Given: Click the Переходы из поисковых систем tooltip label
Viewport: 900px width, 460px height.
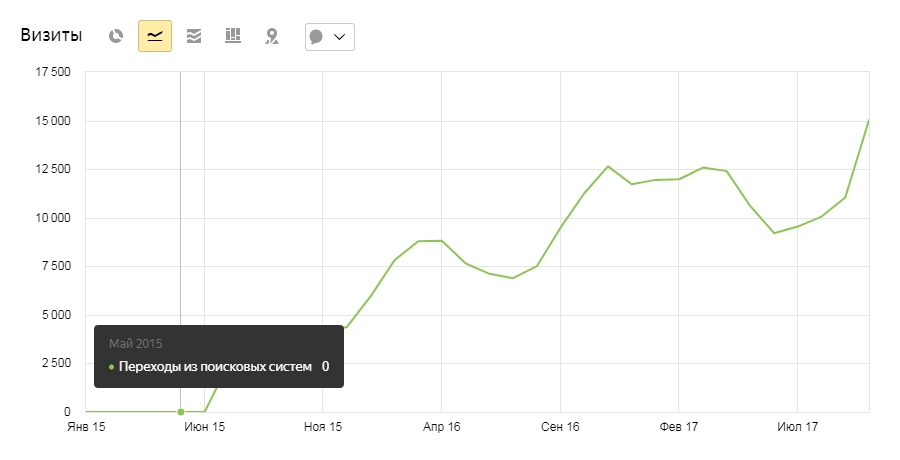Looking at the screenshot, I should click(215, 367).
